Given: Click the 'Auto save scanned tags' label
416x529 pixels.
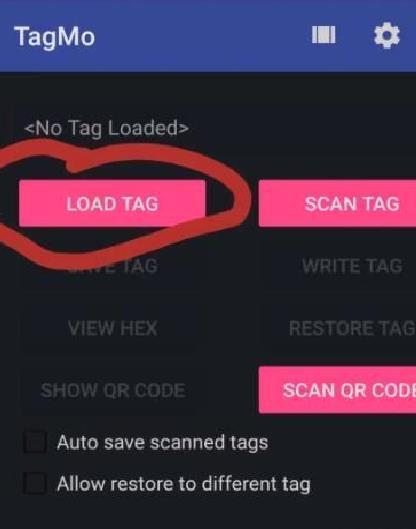Looking at the screenshot, I should [163, 442].
